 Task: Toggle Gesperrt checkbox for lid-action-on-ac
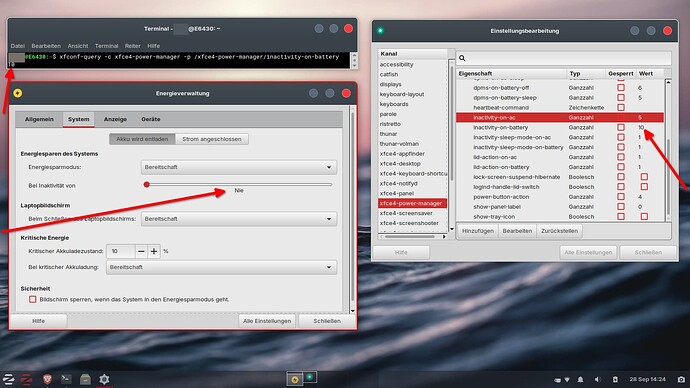[621, 157]
